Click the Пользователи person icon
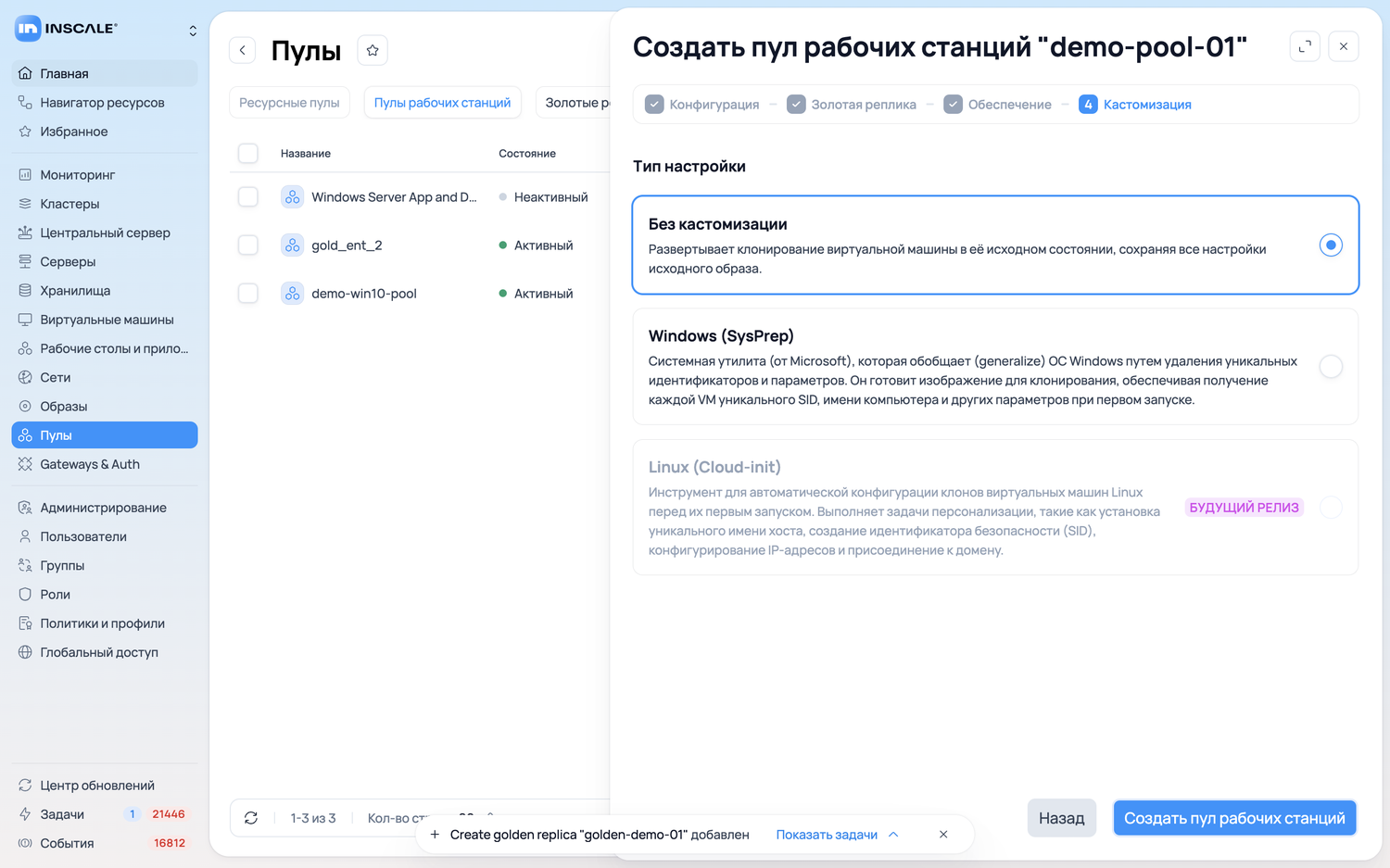 pyautogui.click(x=25, y=536)
